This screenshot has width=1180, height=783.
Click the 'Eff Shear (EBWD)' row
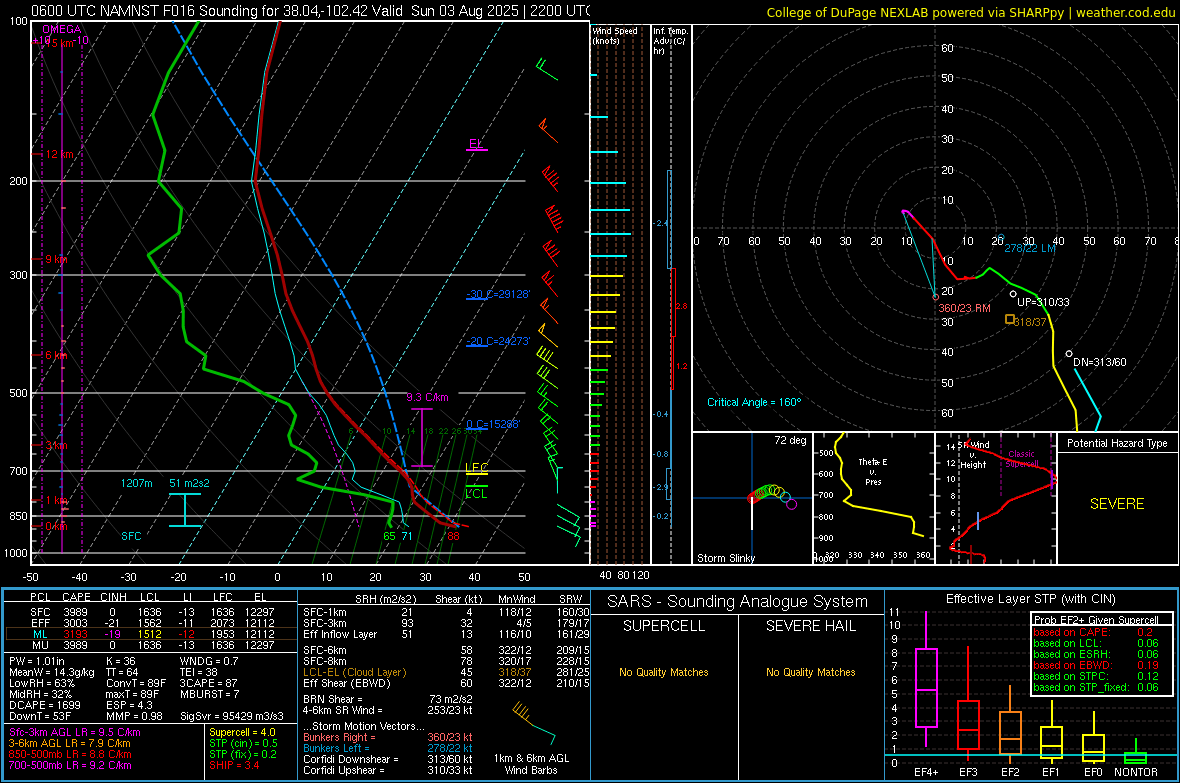coord(446,683)
